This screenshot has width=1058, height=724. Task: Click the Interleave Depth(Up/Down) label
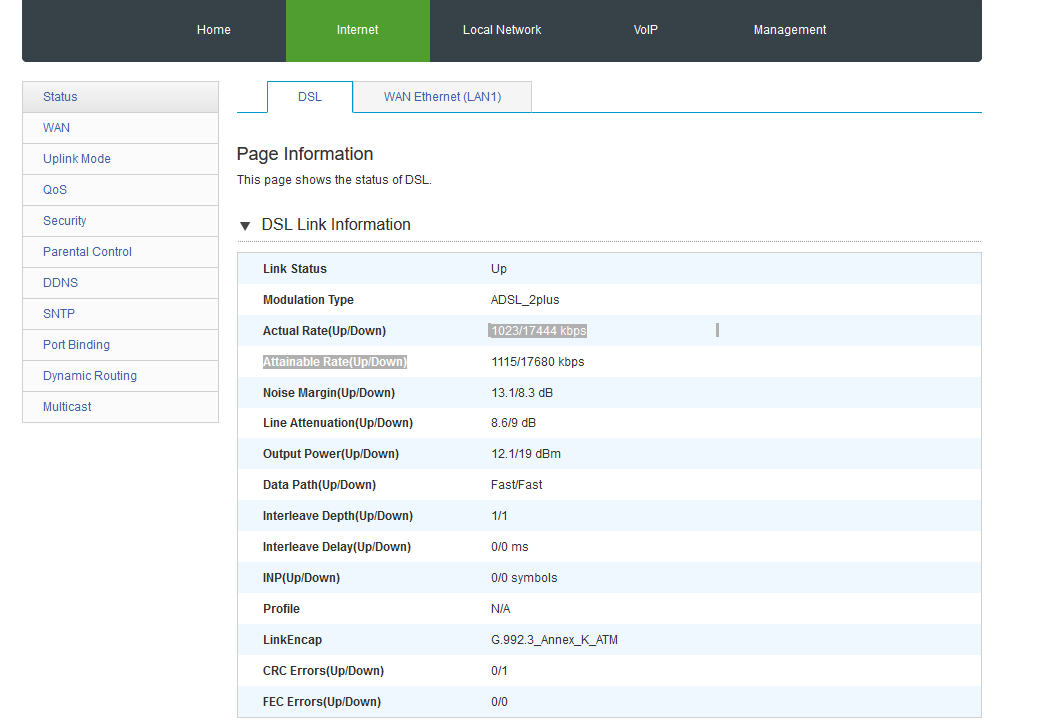pyautogui.click(x=338, y=516)
